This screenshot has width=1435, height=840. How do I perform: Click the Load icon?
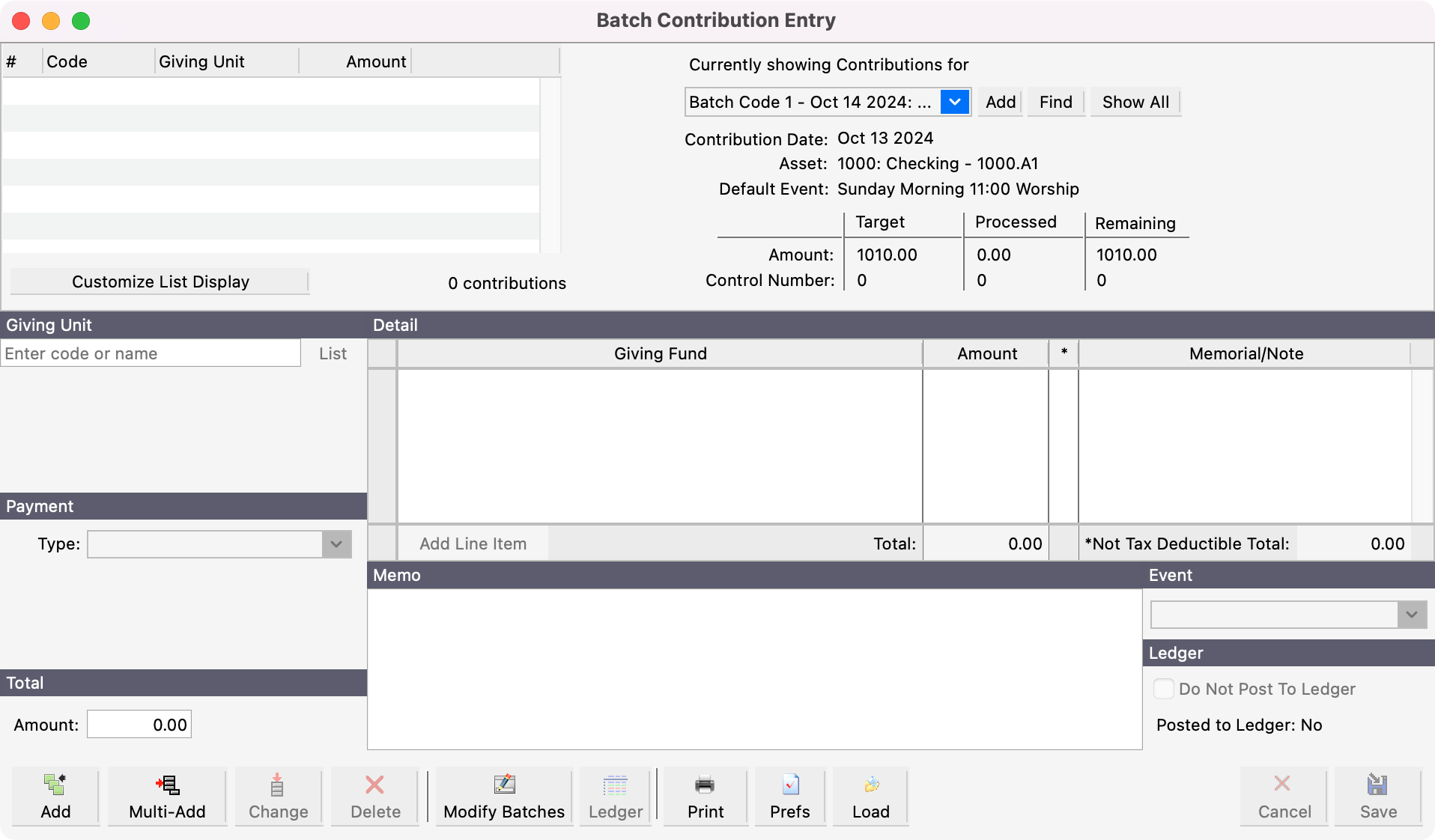(x=870, y=796)
